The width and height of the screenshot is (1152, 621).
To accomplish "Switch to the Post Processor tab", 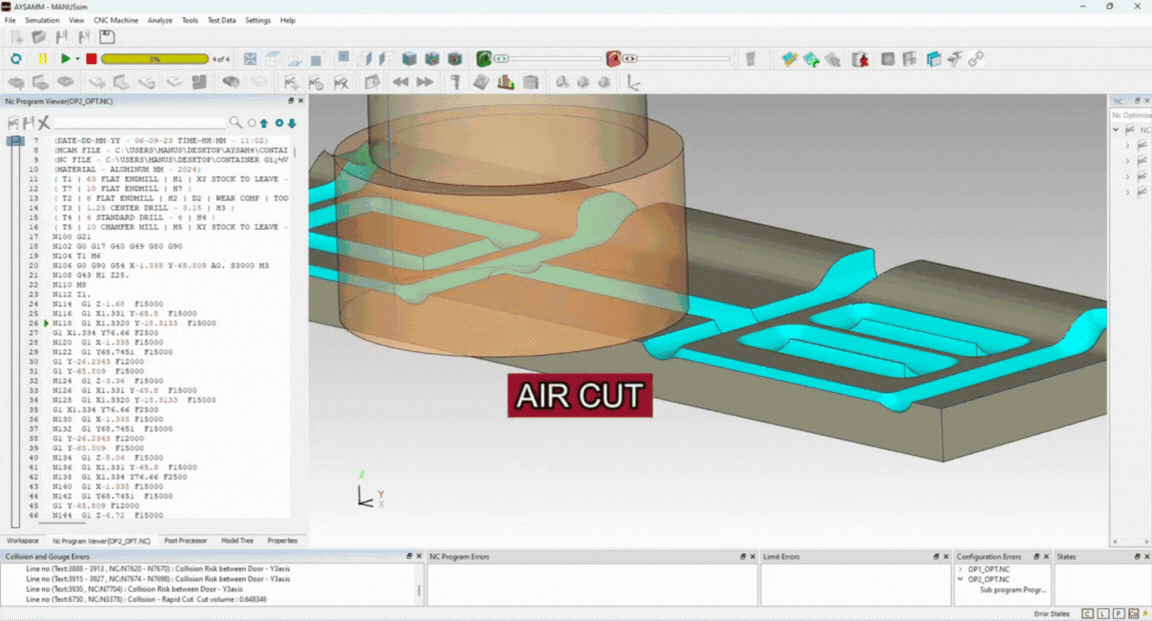I will point(185,540).
